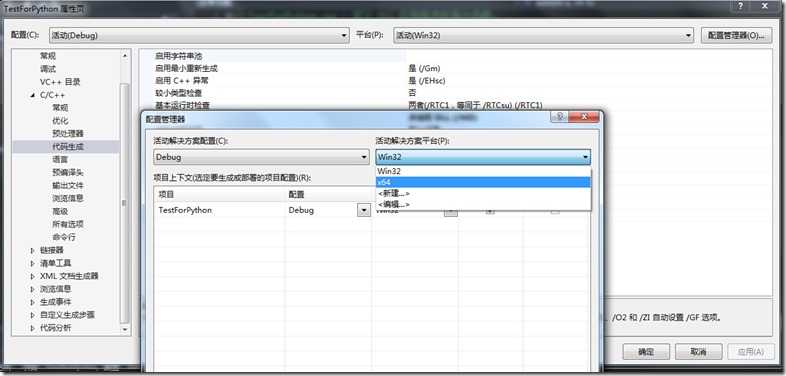The width and height of the screenshot is (786, 376).
Task: Choose x64 from the open platform list
Action: [484, 182]
